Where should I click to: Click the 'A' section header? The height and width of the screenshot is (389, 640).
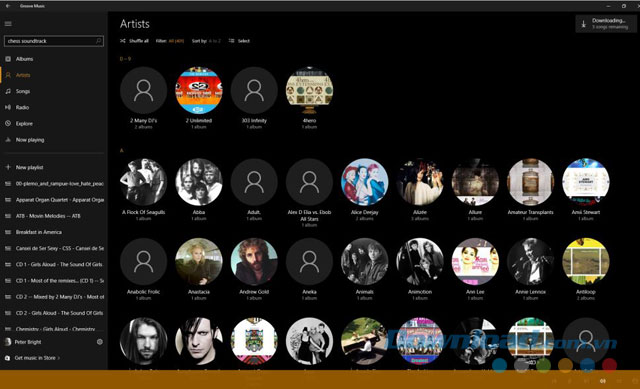click(x=122, y=151)
